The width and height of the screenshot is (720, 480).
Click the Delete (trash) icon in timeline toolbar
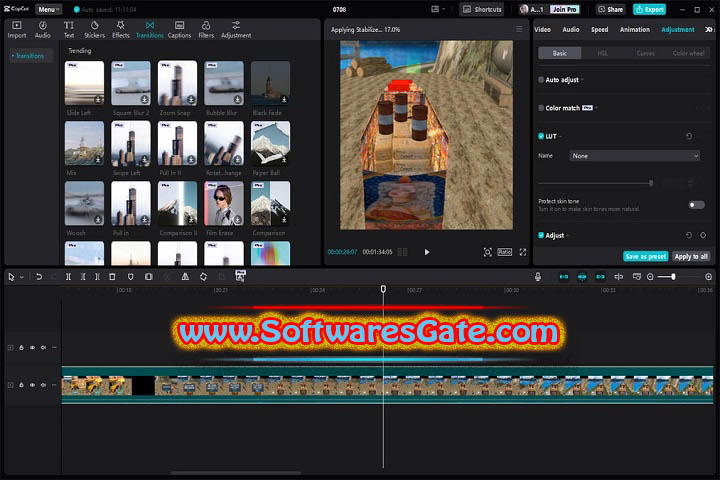(x=112, y=277)
